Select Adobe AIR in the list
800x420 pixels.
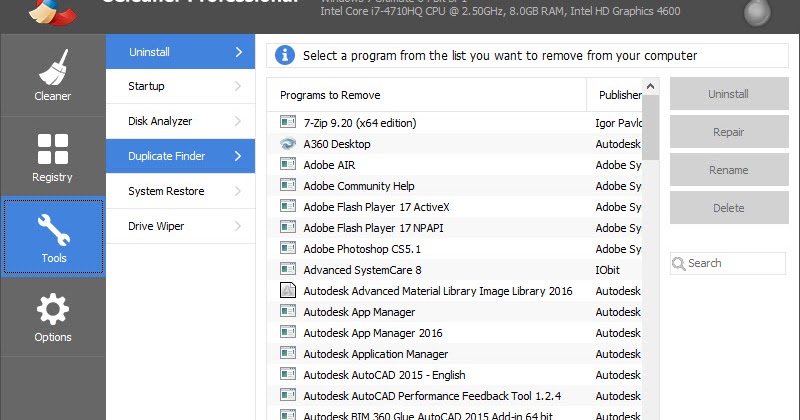click(x=454, y=165)
